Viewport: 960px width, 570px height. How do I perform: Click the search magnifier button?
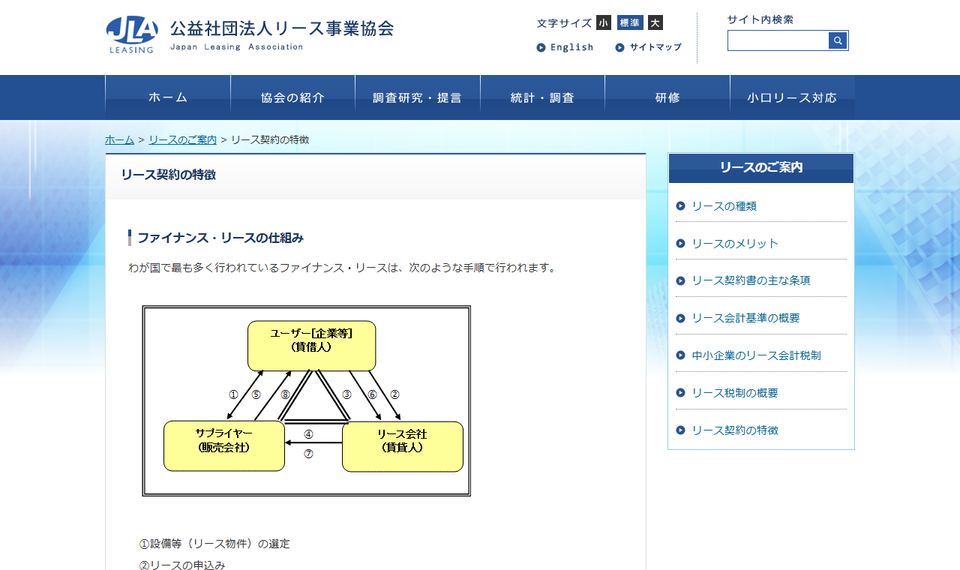(x=838, y=40)
